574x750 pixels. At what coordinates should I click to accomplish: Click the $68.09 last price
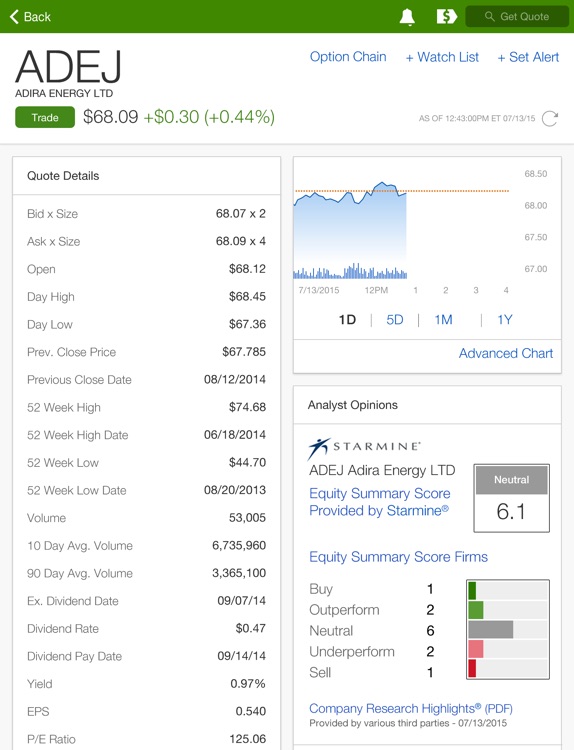coord(110,117)
